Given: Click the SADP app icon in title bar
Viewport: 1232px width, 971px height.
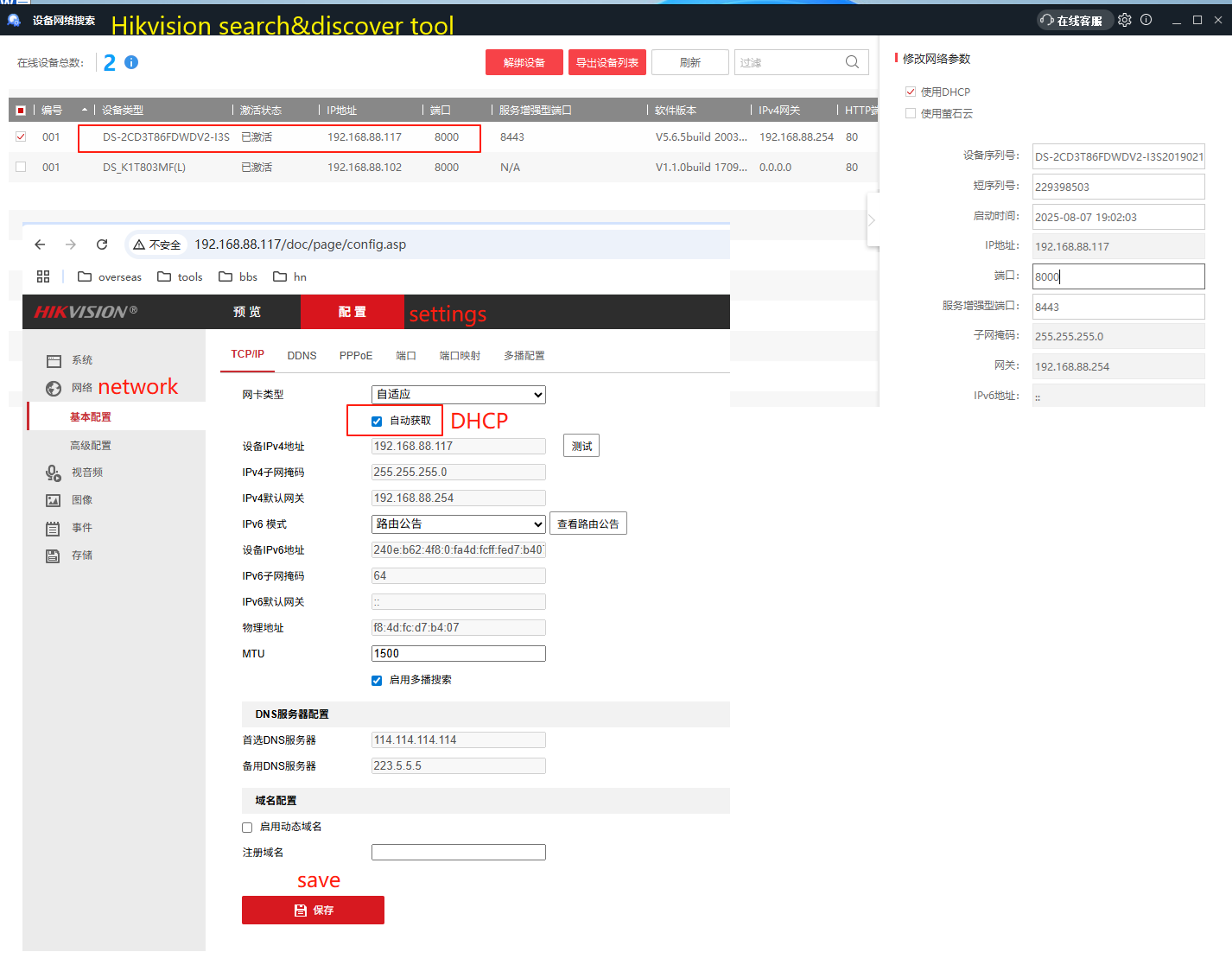Looking at the screenshot, I should coord(14,19).
